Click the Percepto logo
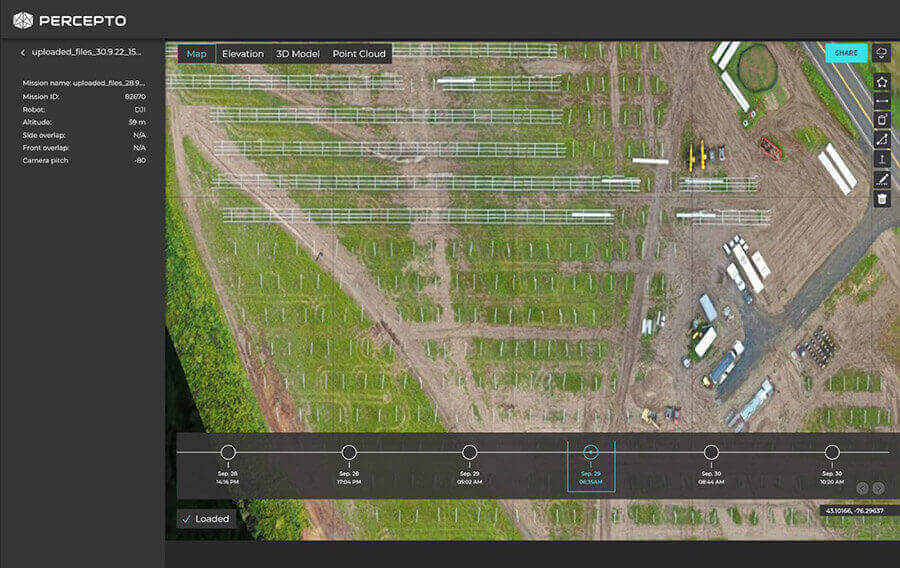900x568 pixels. tap(69, 20)
